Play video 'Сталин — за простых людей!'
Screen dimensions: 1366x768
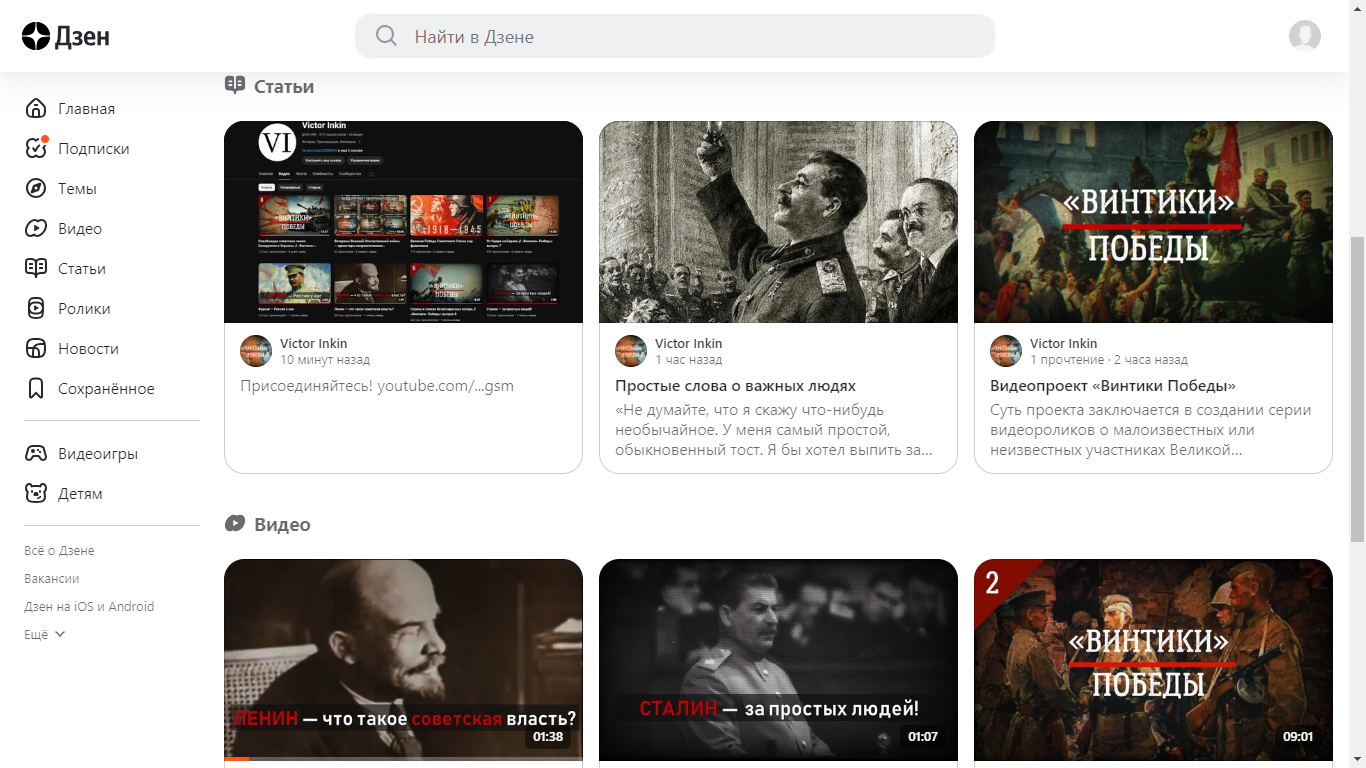pos(778,660)
